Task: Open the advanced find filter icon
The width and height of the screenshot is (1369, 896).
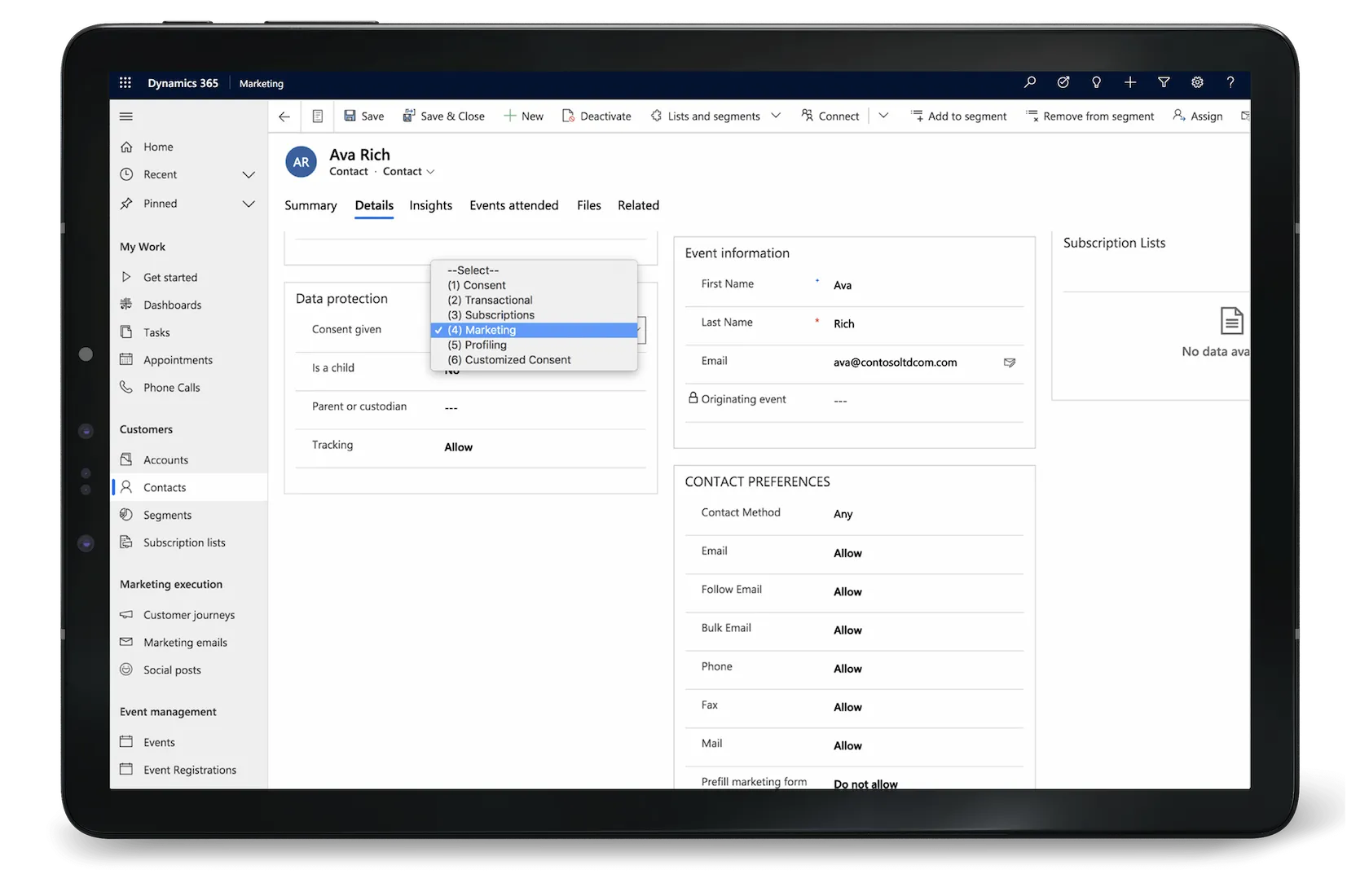Action: click(1164, 82)
